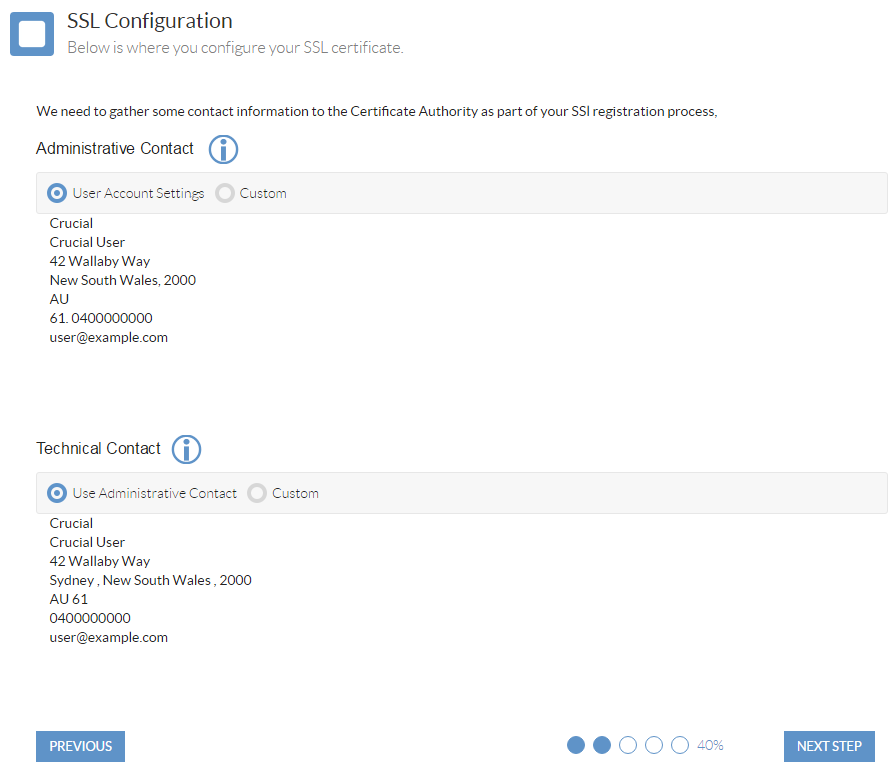Click the fourth empty progress dot
The height and width of the screenshot is (778, 893).
pyautogui.click(x=654, y=745)
